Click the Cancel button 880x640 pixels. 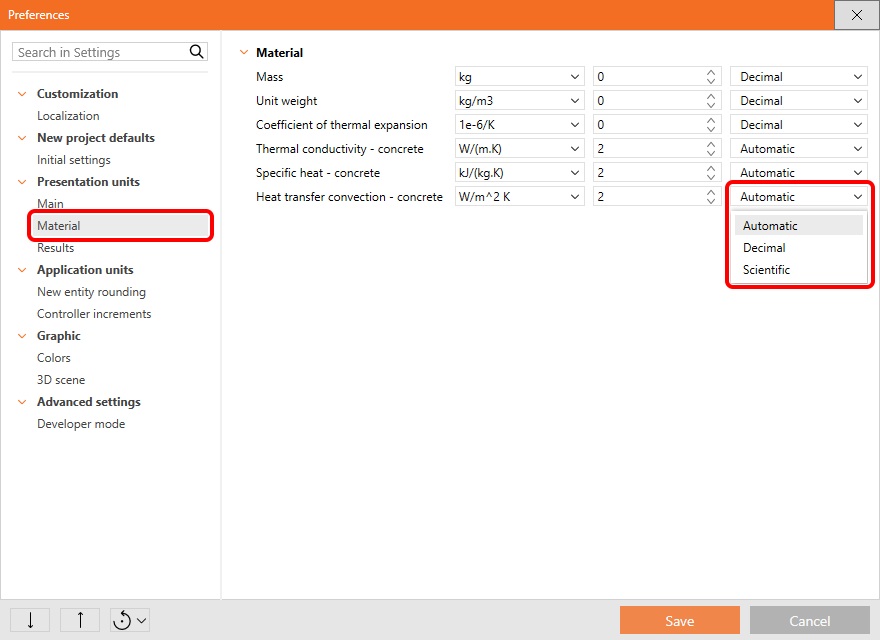(809, 621)
